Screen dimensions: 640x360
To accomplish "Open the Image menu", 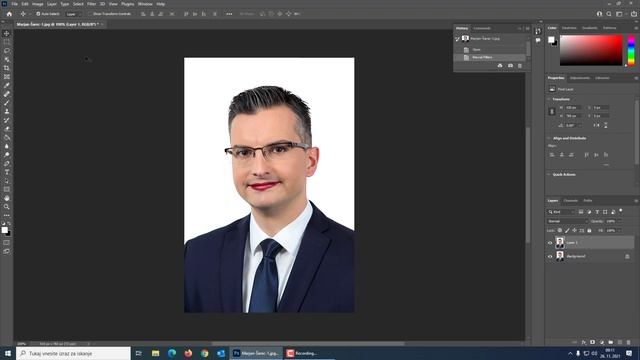I will click(x=37, y=4).
